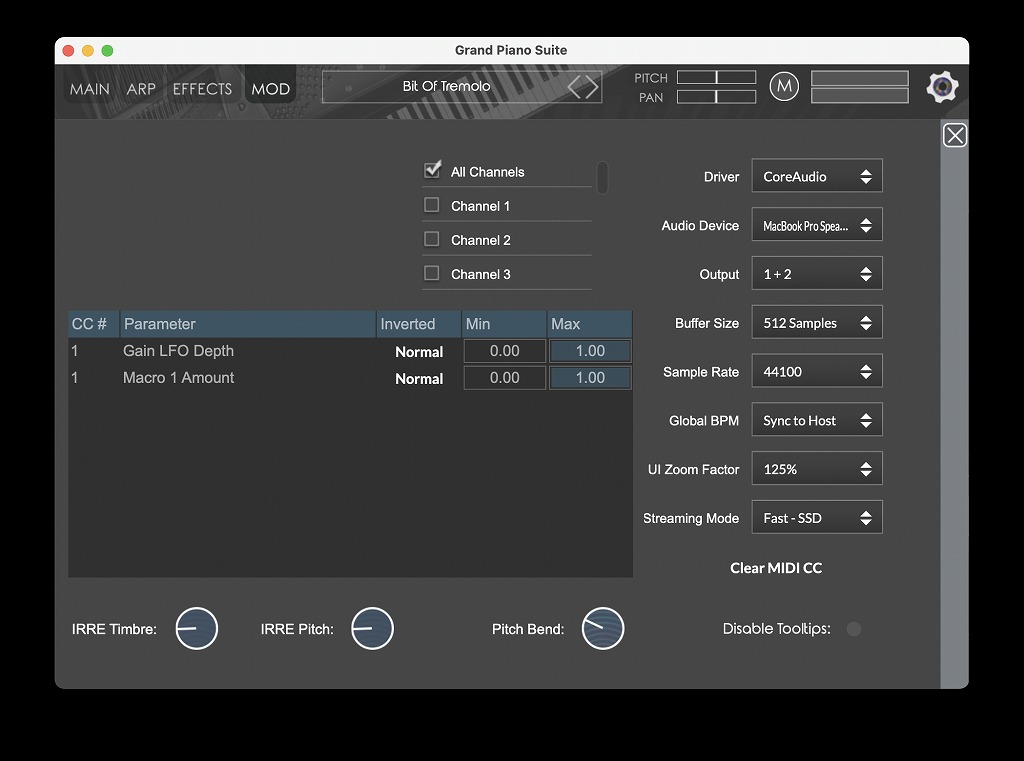
Task: Click the Pitch Bend knob
Action: pos(603,629)
